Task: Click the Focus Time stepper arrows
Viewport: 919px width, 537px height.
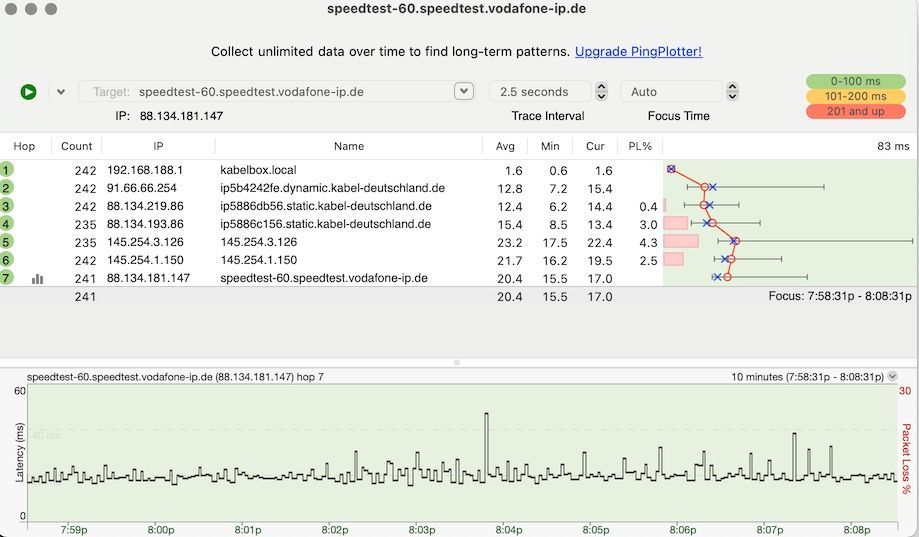Action: [732, 92]
